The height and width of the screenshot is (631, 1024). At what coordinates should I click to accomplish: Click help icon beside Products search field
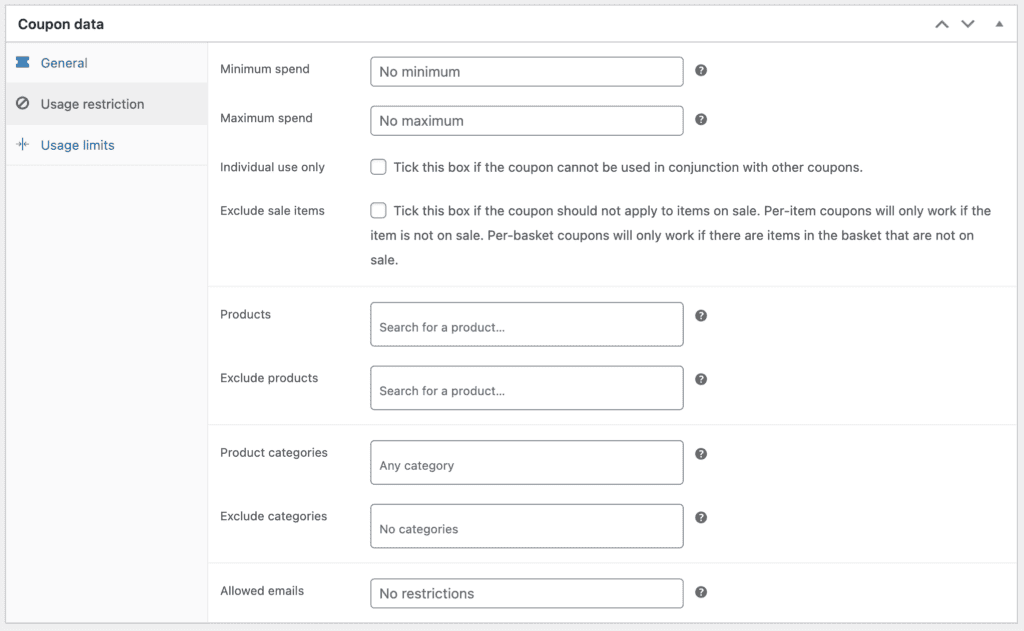coord(701,316)
